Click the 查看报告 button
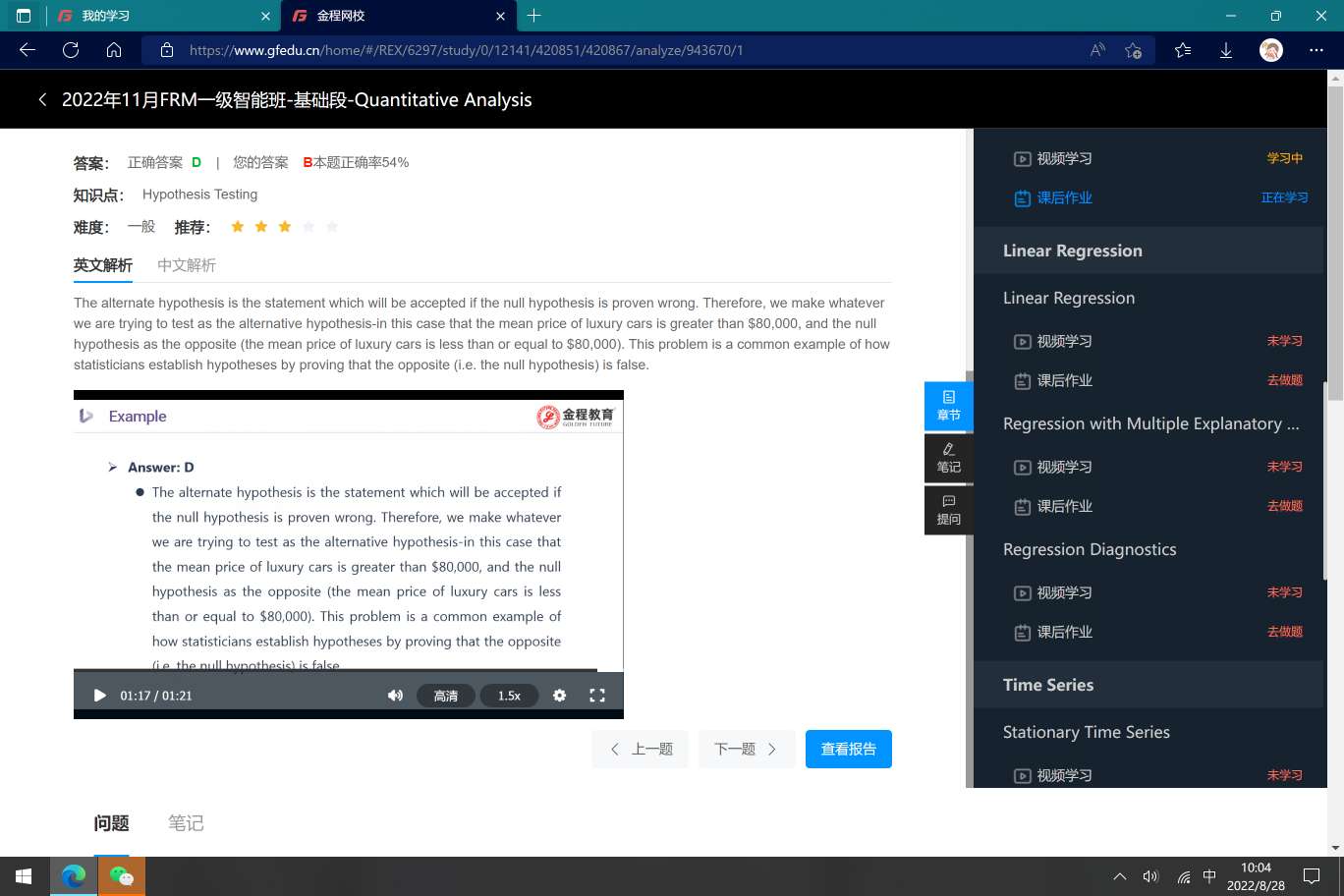 tap(848, 750)
